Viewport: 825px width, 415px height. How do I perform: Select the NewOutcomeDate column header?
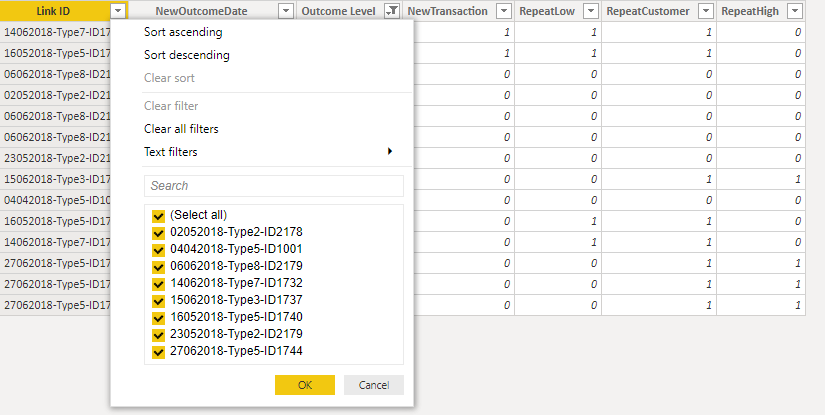coord(202,11)
